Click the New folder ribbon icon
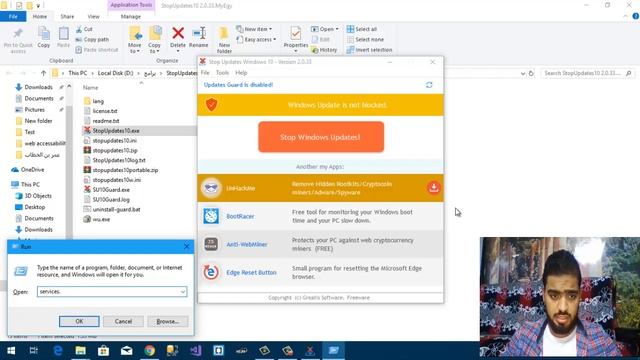The height and width of the screenshot is (360, 640). pos(224,33)
